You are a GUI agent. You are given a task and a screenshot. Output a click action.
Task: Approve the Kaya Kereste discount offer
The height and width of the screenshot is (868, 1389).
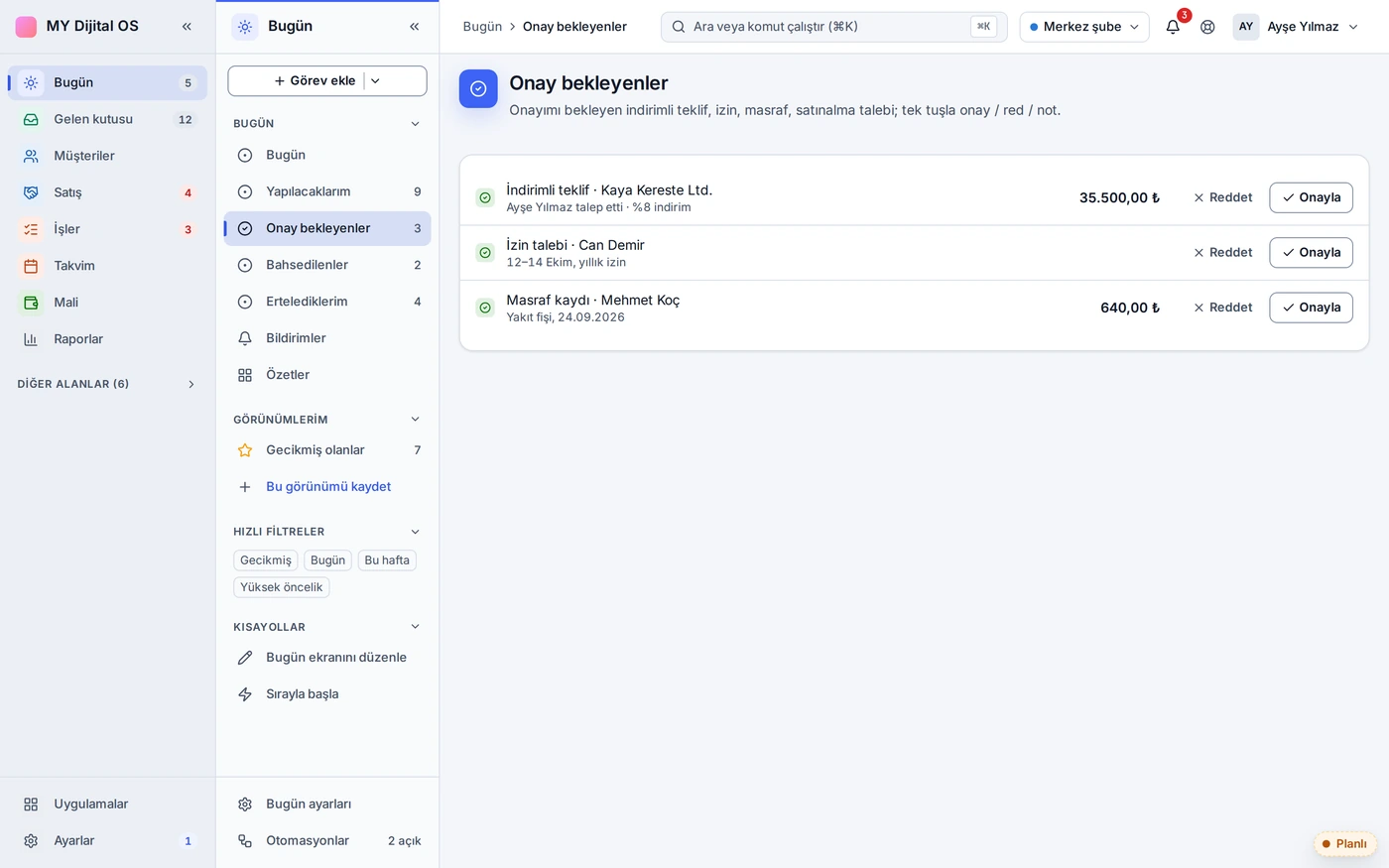pos(1311,197)
